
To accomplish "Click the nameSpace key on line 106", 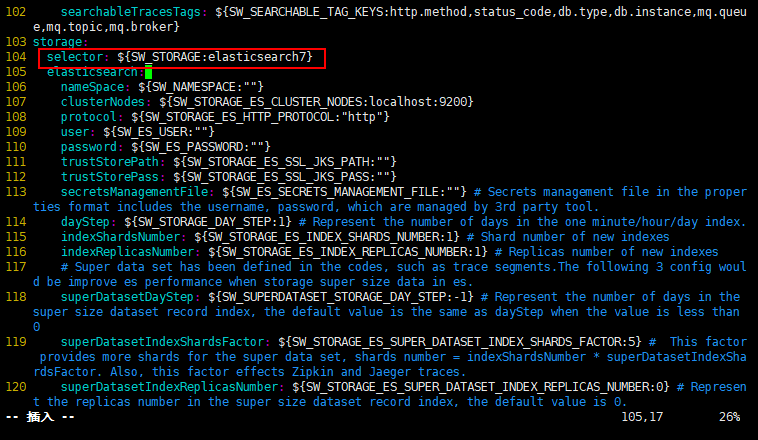I will (92, 87).
